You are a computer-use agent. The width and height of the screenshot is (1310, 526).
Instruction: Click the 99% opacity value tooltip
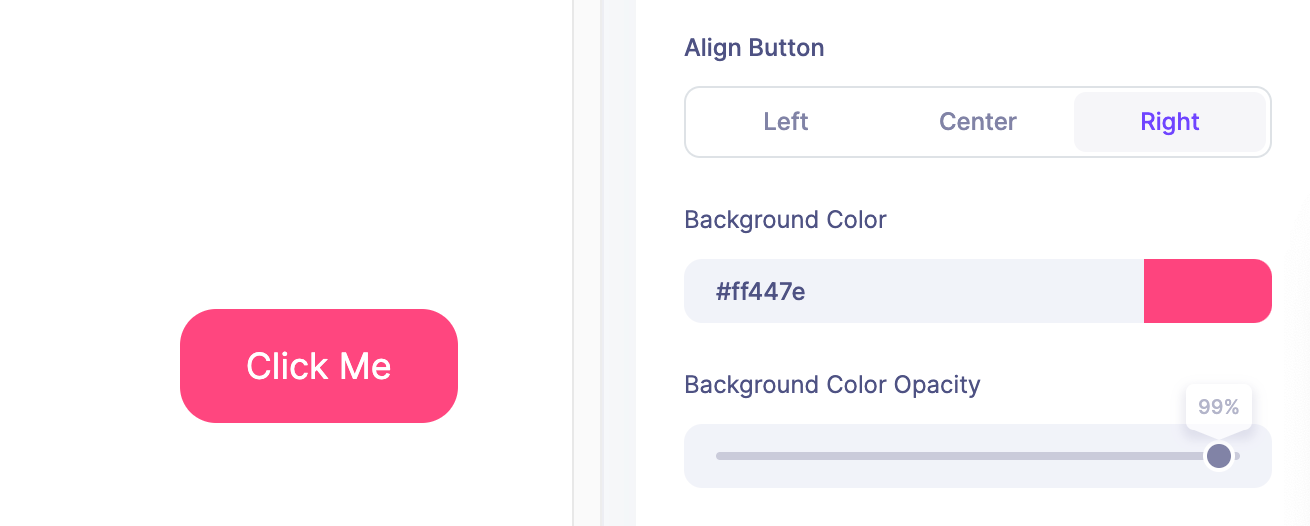point(1218,407)
